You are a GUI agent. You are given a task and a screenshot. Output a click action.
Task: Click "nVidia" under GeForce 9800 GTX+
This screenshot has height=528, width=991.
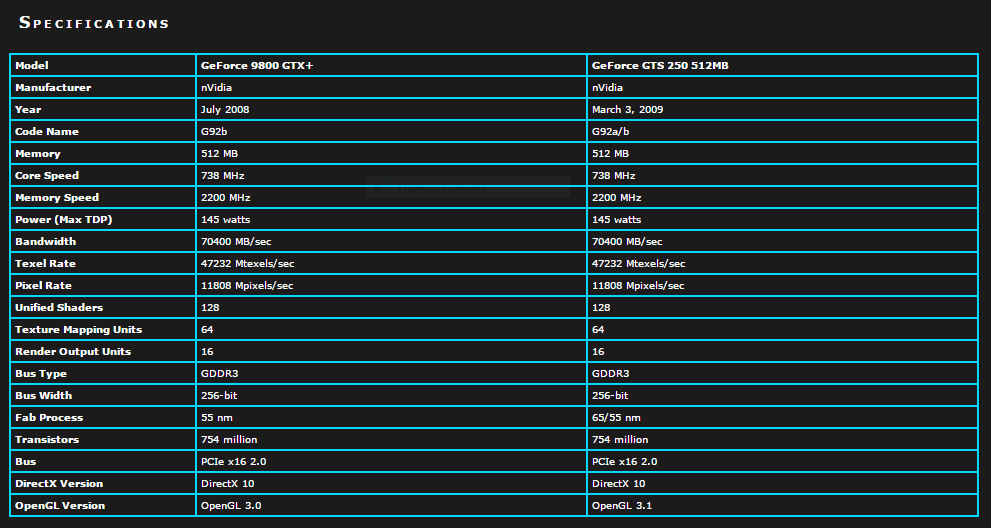216,87
